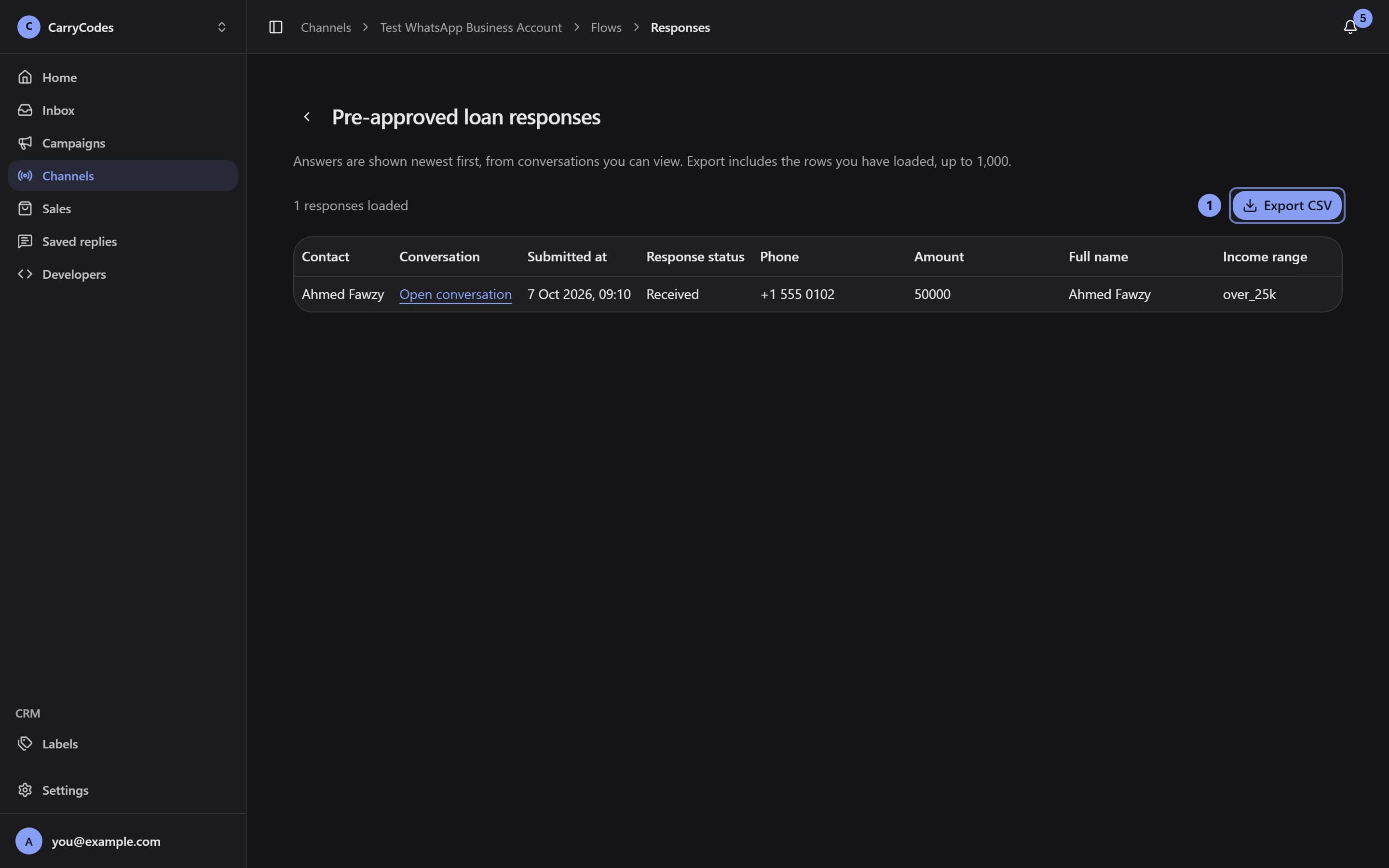Click the Response status column header

695,257
